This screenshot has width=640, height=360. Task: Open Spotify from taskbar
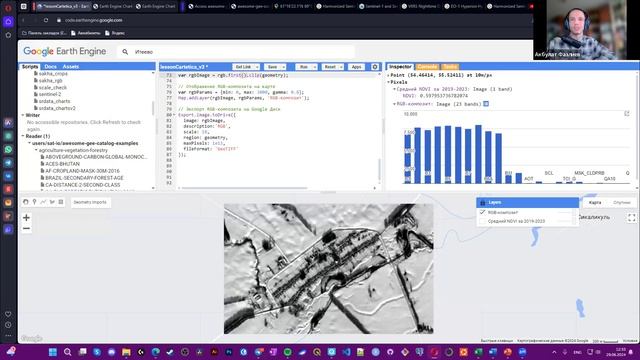(287, 352)
